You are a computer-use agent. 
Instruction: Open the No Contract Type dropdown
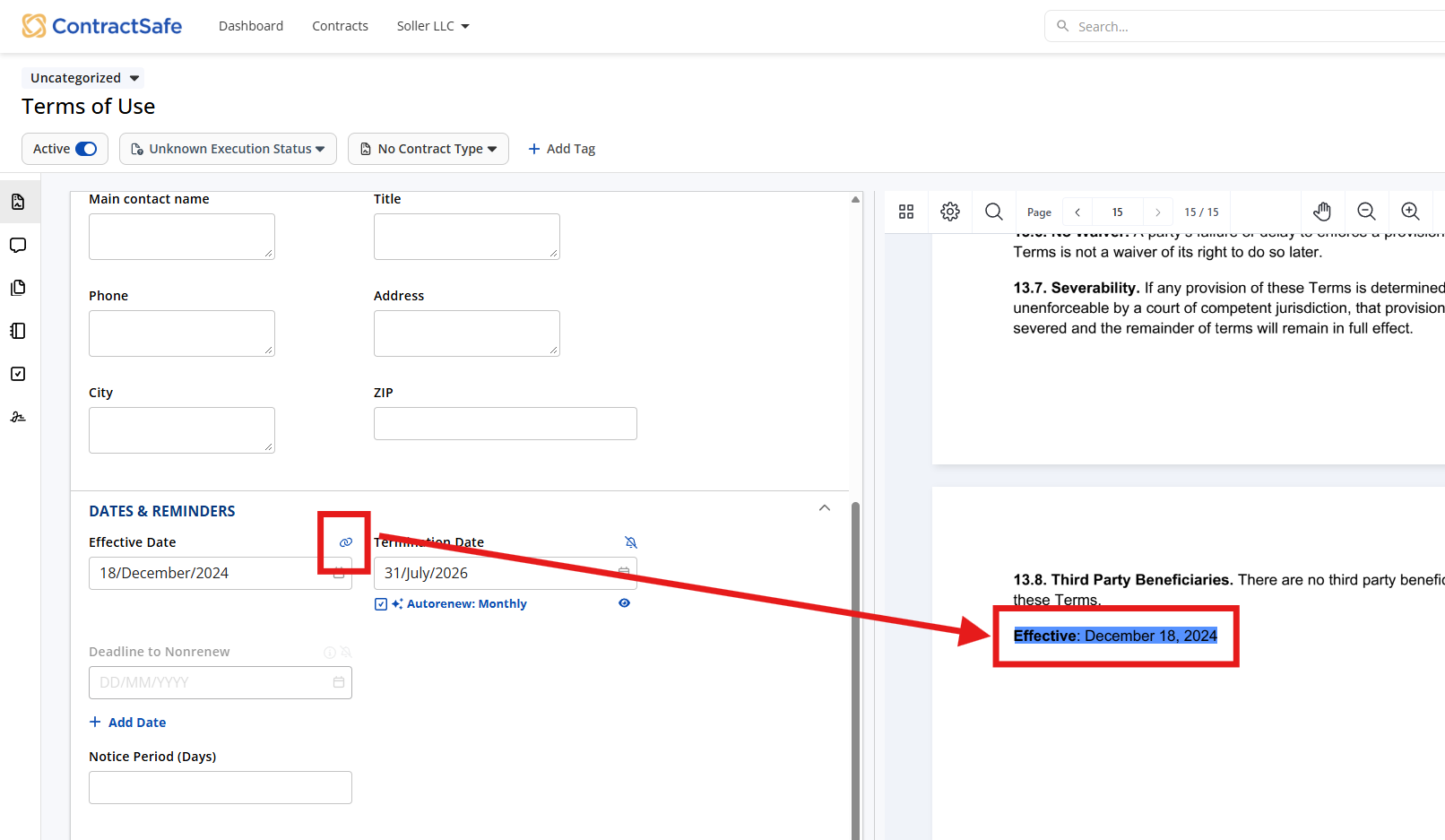pyautogui.click(x=428, y=149)
